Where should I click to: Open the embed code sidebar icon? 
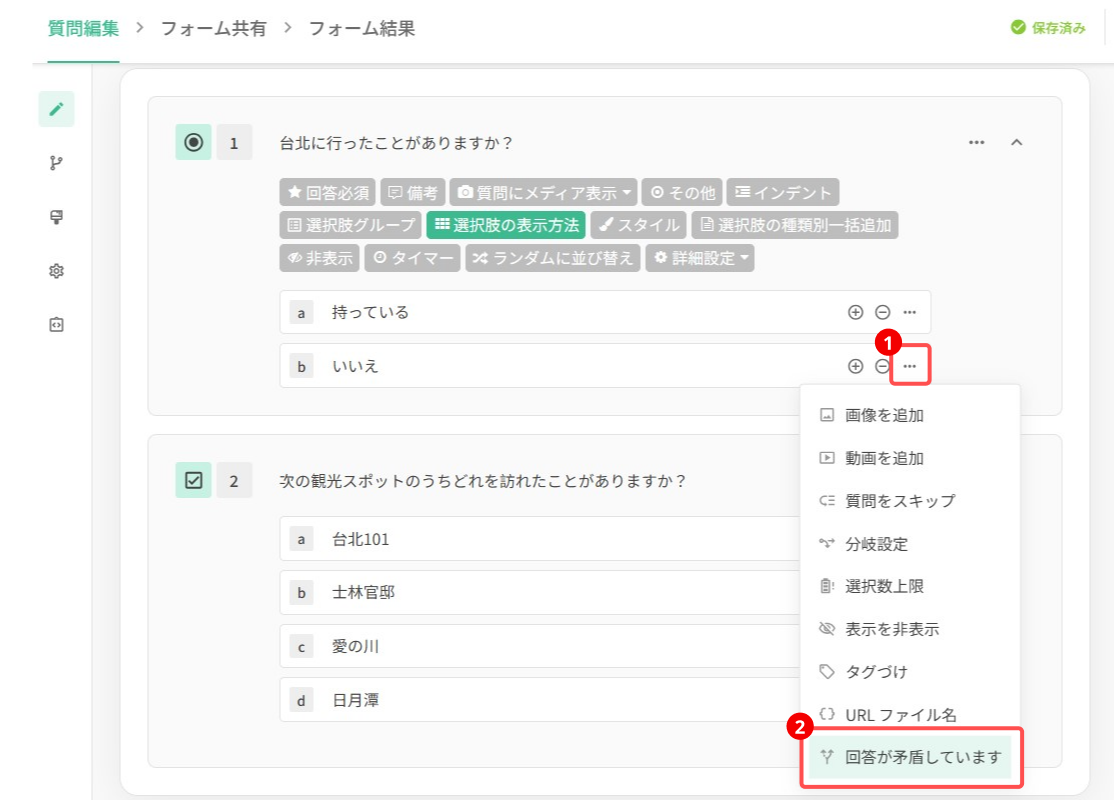pyautogui.click(x=56, y=325)
